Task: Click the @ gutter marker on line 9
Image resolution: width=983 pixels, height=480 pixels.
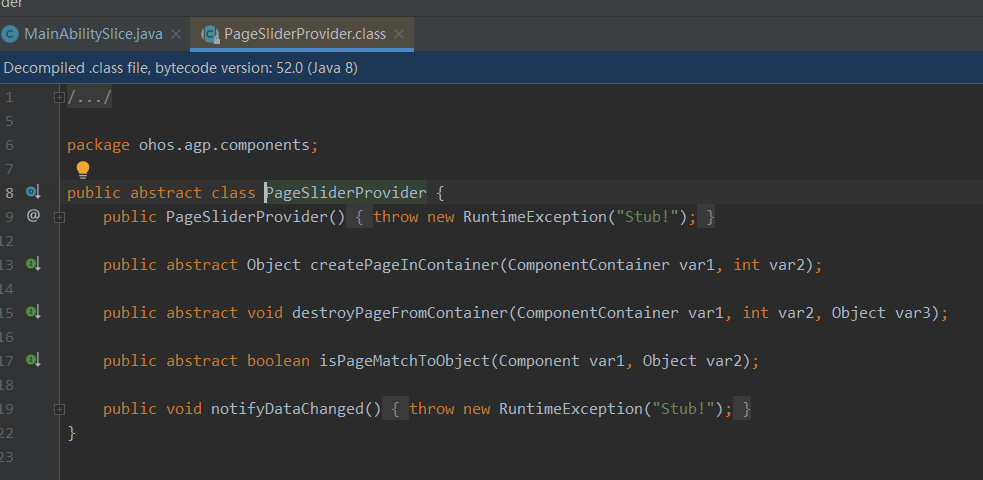Action: 33,216
